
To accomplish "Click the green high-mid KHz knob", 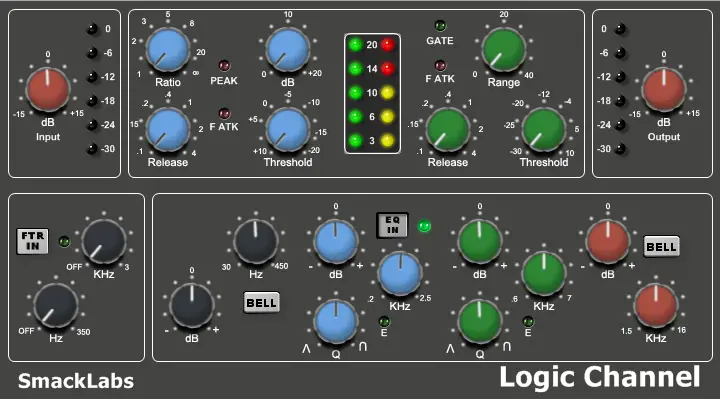I will pos(544,274).
